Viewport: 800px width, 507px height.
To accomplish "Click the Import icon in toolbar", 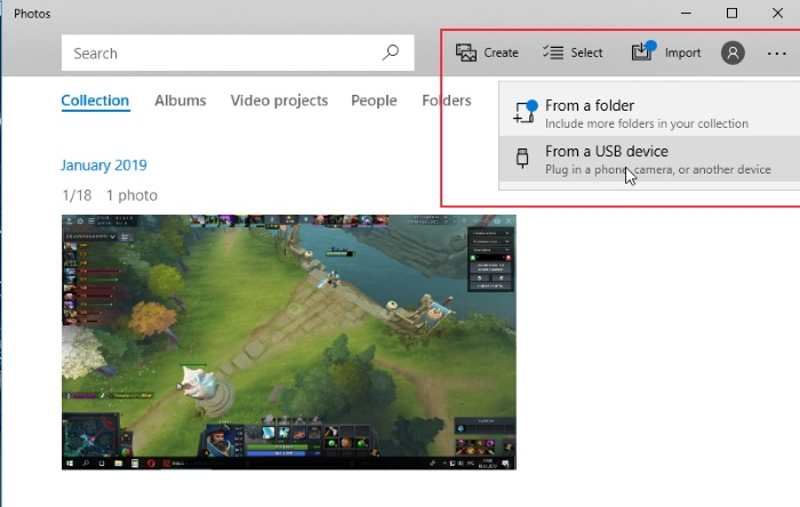I will click(642, 52).
